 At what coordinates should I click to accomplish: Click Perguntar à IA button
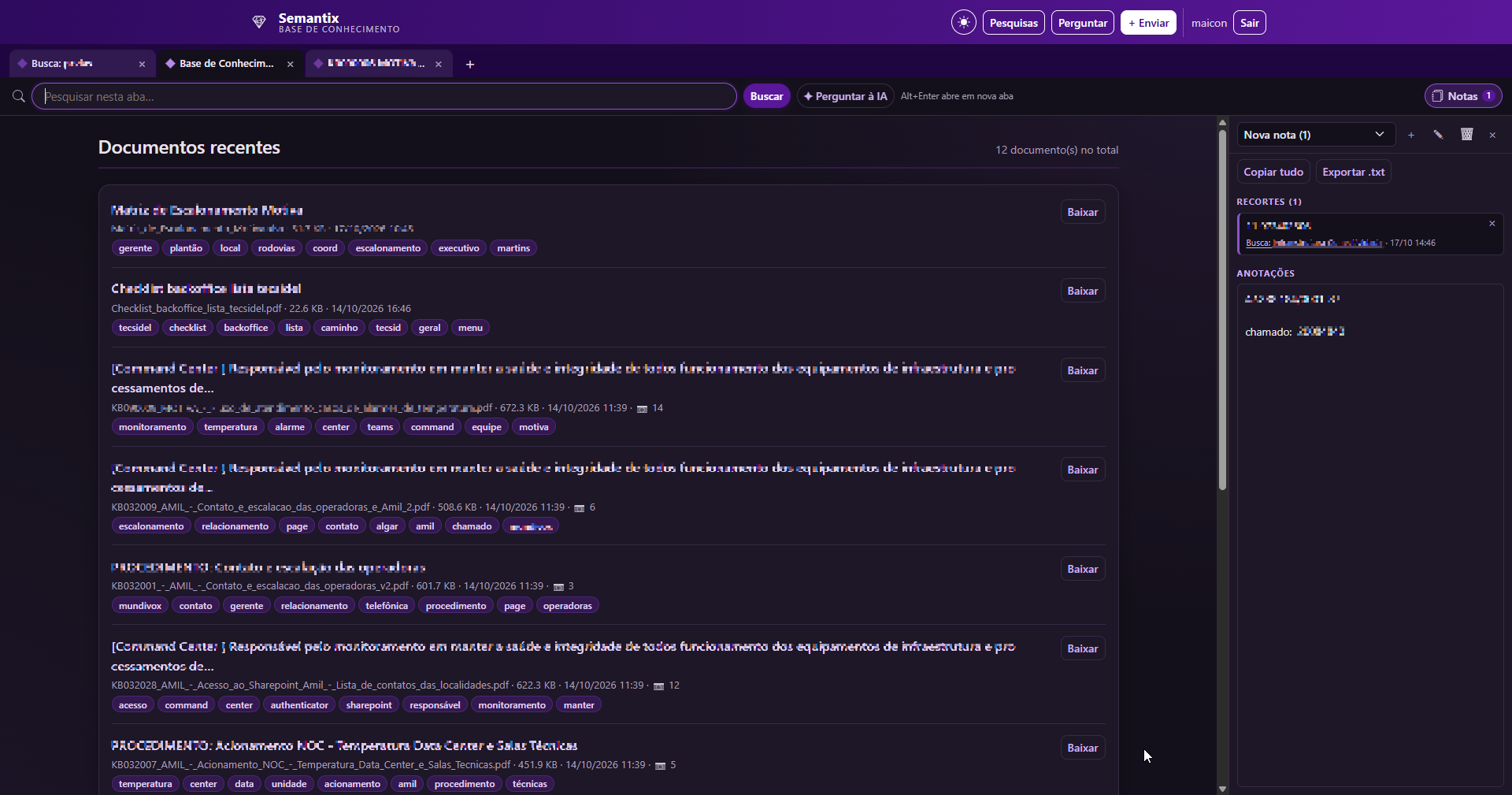point(845,96)
